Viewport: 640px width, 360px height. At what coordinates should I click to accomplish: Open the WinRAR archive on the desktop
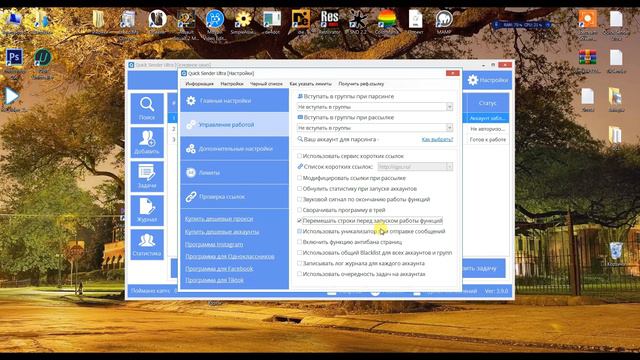587,58
